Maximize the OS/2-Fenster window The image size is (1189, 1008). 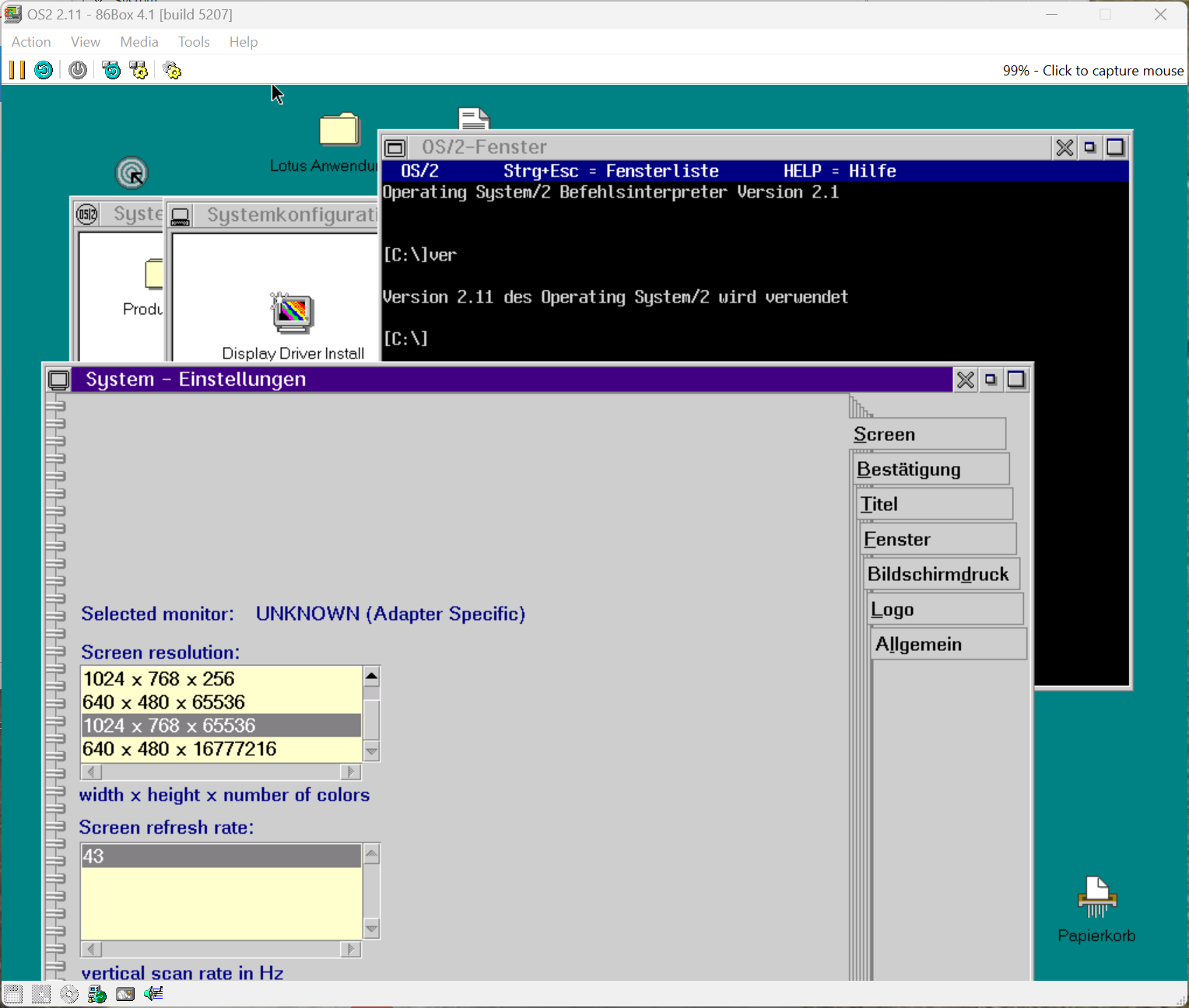[1115, 148]
